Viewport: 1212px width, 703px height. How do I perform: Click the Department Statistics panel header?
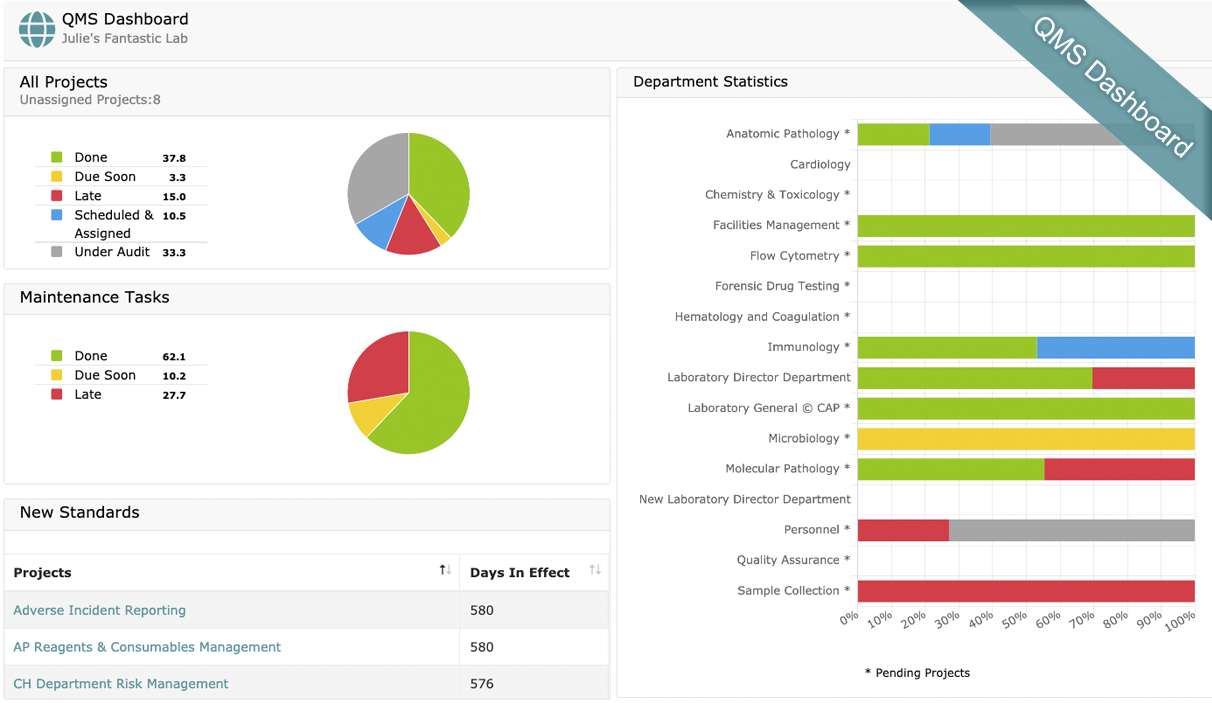pyautogui.click(x=710, y=82)
